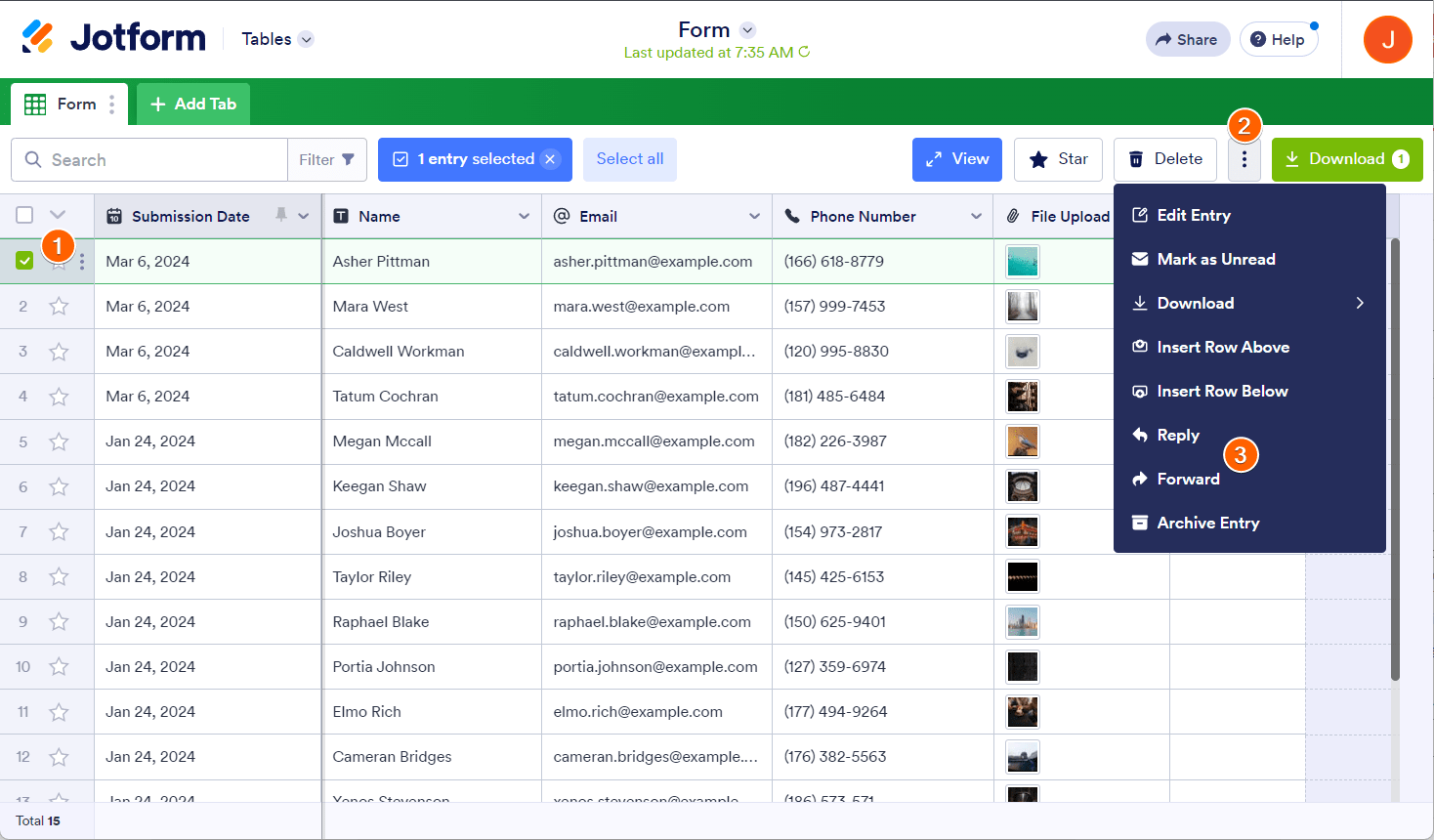Viewport: 1434px width, 840px height.
Task: Uncheck the Asher Pittman row checkbox
Action: click(24, 261)
